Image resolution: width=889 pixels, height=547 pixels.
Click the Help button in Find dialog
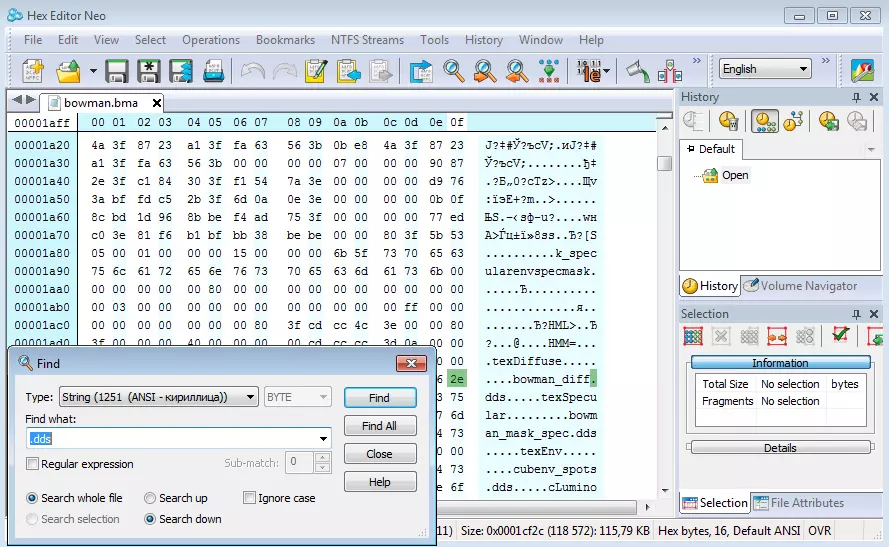379,482
